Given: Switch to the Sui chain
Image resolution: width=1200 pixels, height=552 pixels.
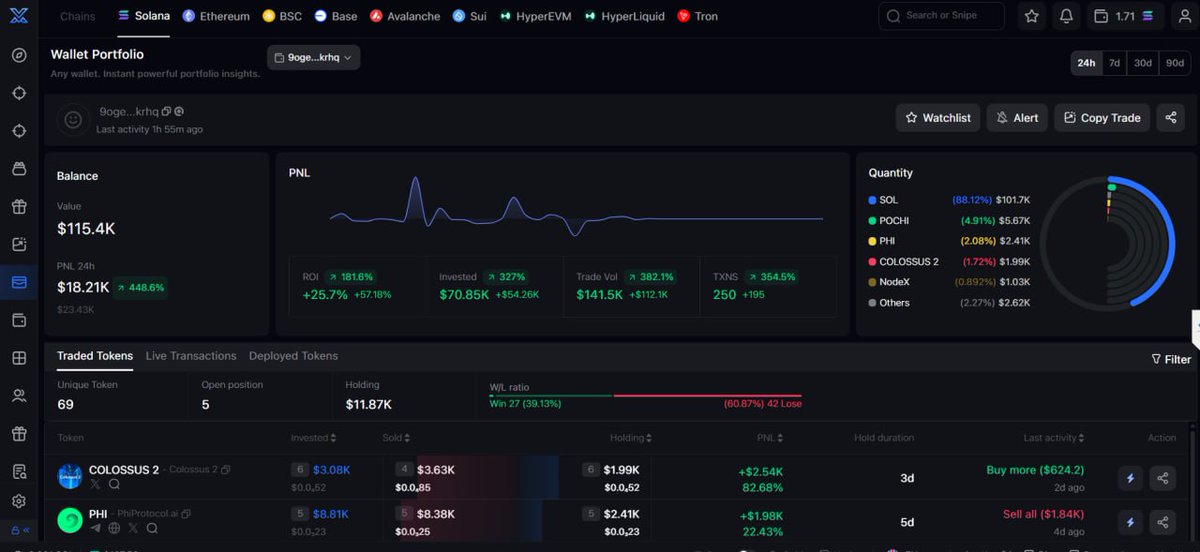Looking at the screenshot, I should (469, 16).
